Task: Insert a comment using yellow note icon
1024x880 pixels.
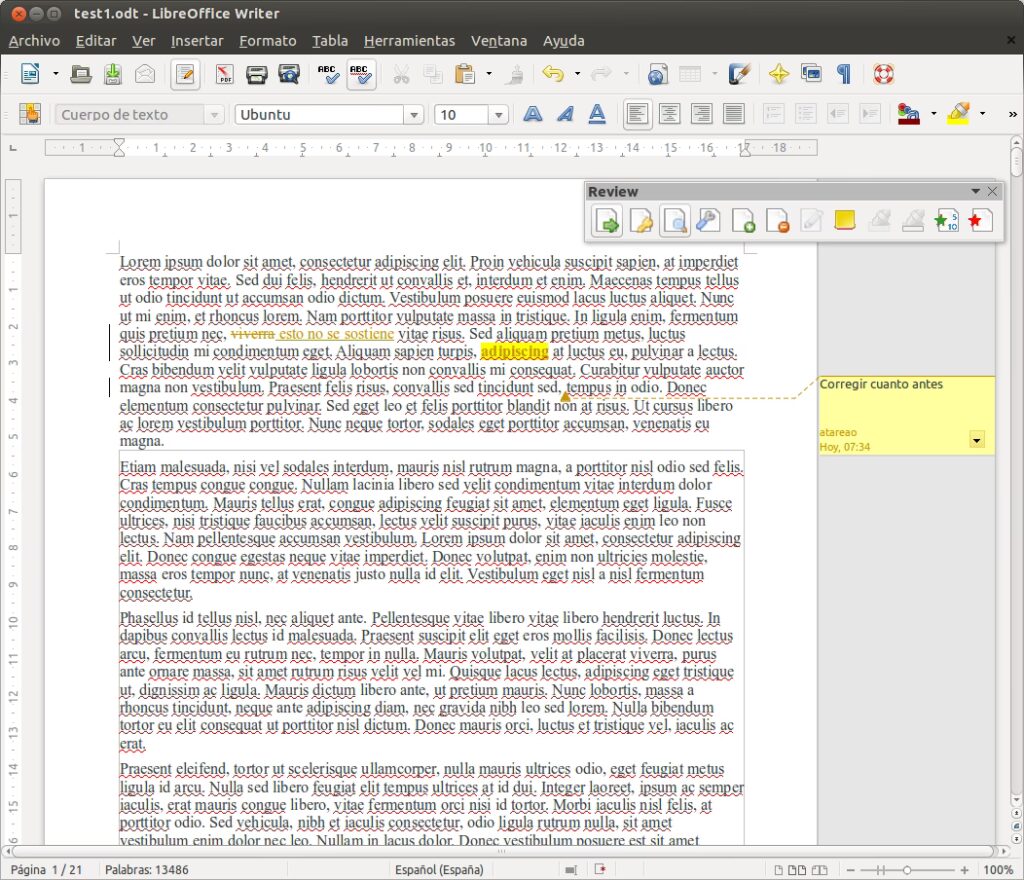Action: click(845, 221)
